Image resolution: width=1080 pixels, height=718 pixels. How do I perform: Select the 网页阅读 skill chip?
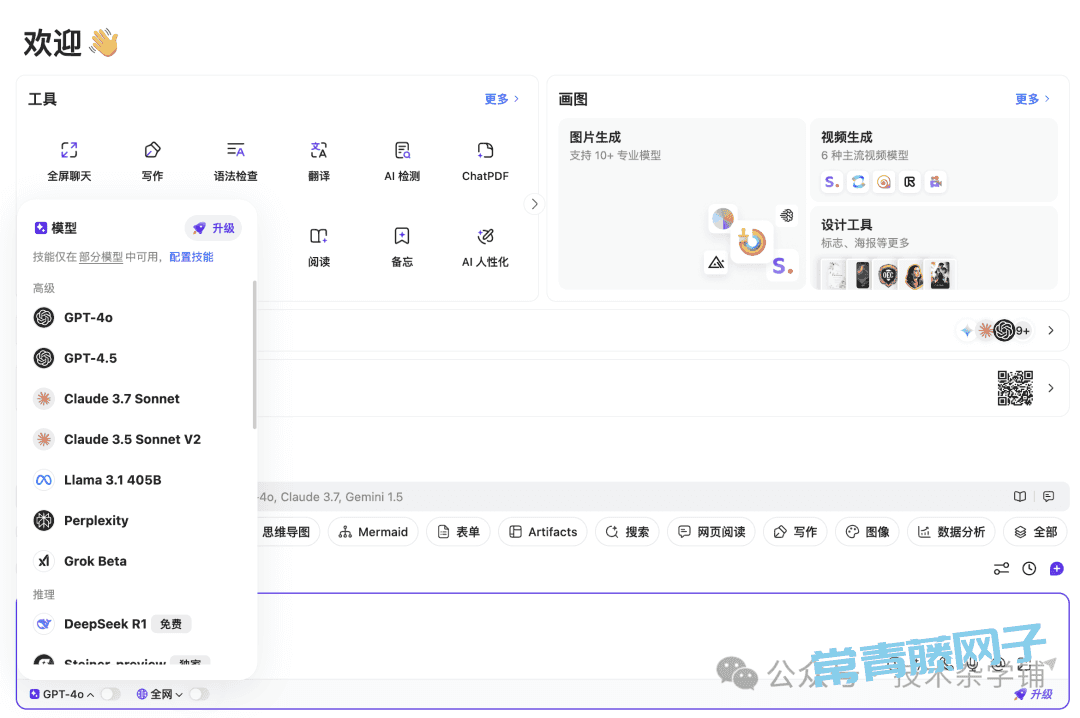[712, 532]
